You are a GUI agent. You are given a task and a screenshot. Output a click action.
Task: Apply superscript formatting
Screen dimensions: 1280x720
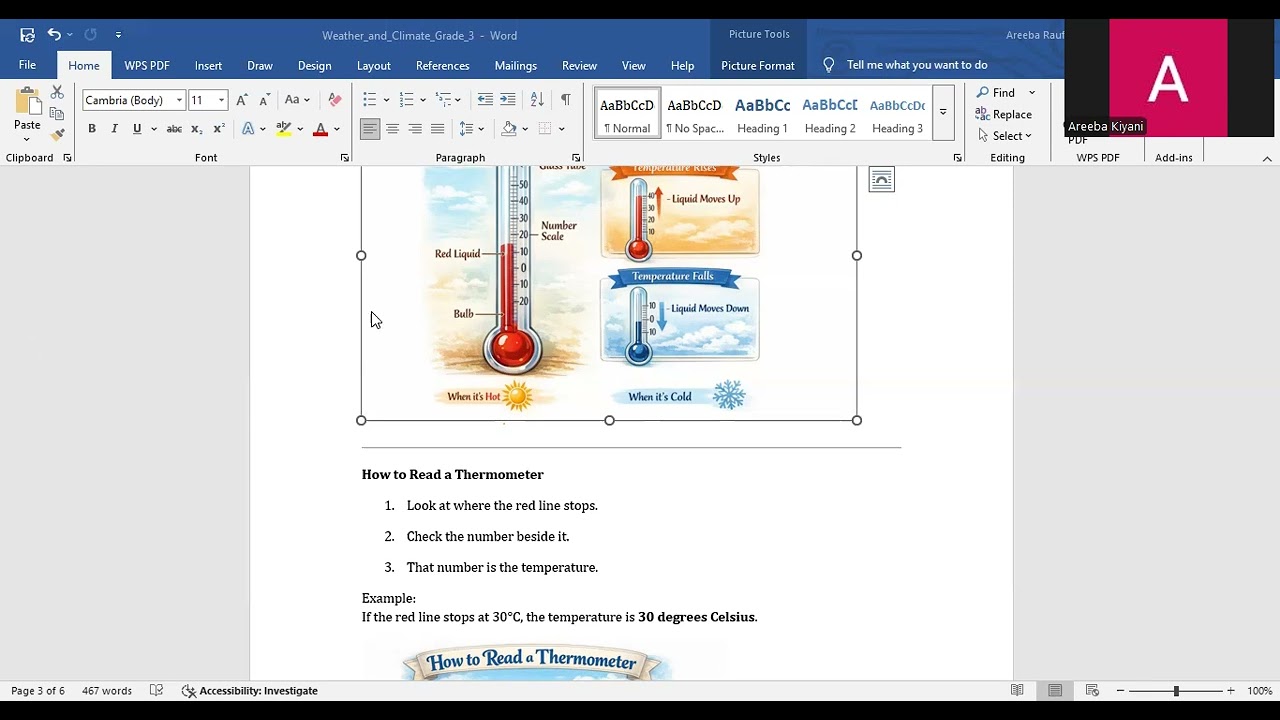[x=219, y=129]
